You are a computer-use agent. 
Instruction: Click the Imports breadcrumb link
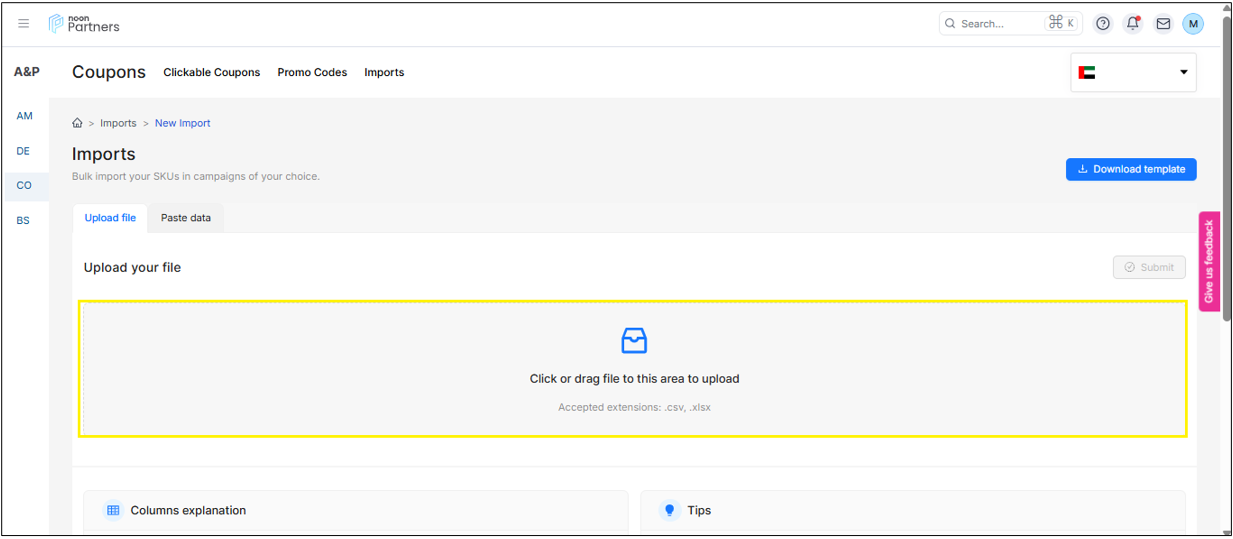pos(118,123)
